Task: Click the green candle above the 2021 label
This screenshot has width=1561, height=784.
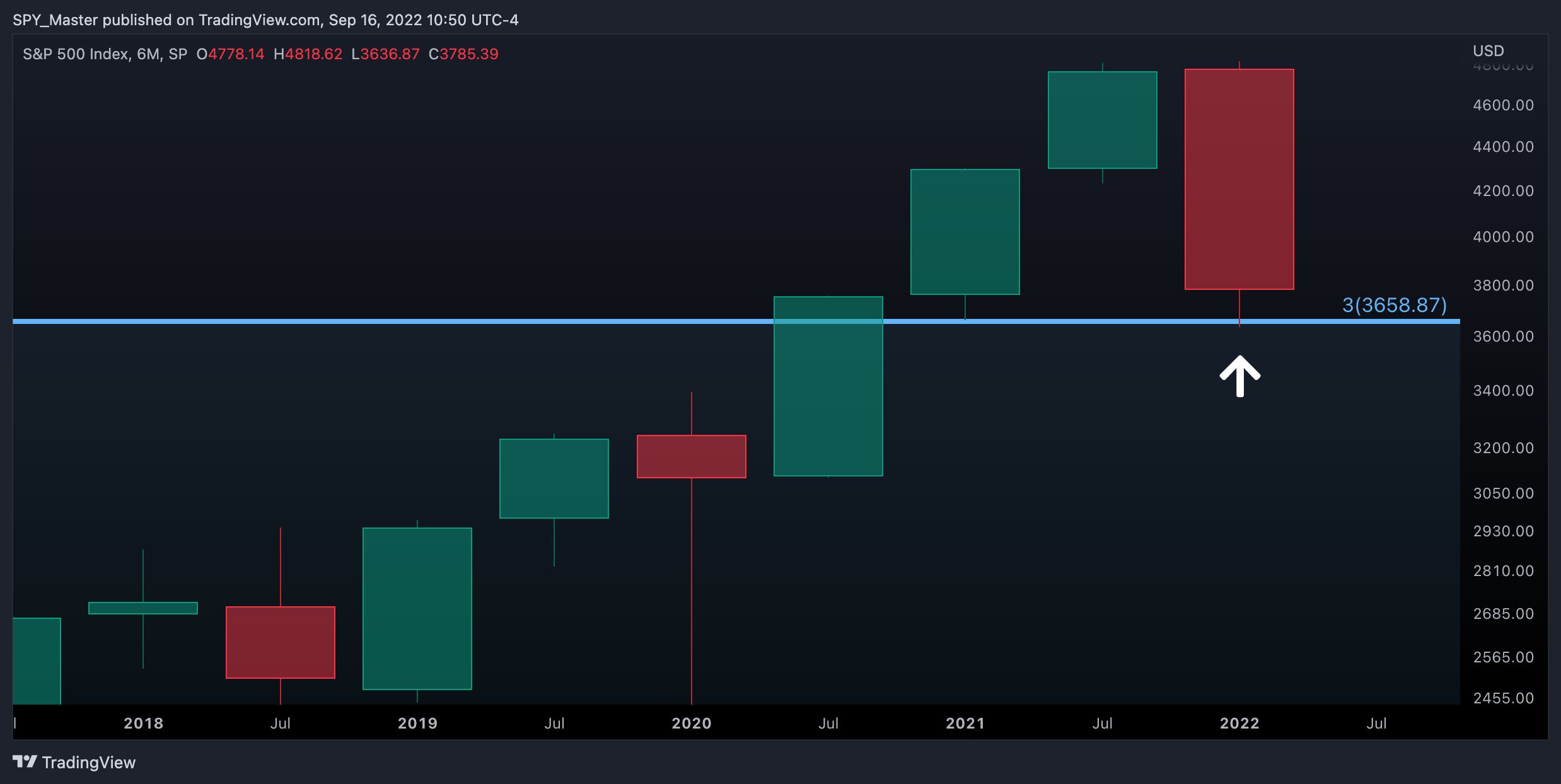Action: tap(965, 231)
